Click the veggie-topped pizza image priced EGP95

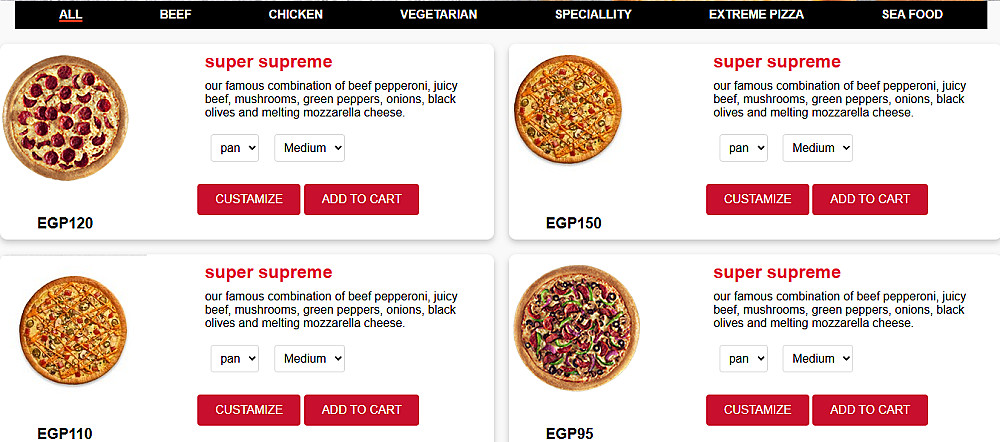(576, 328)
